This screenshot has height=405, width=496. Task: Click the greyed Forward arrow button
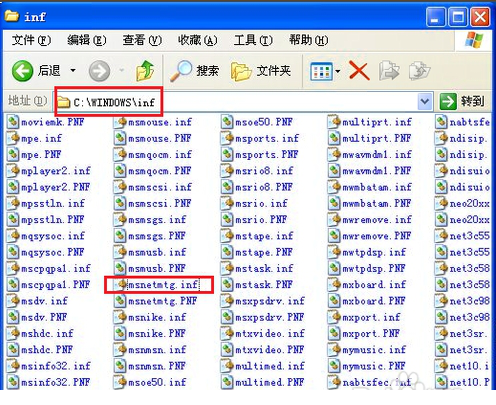click(99, 71)
